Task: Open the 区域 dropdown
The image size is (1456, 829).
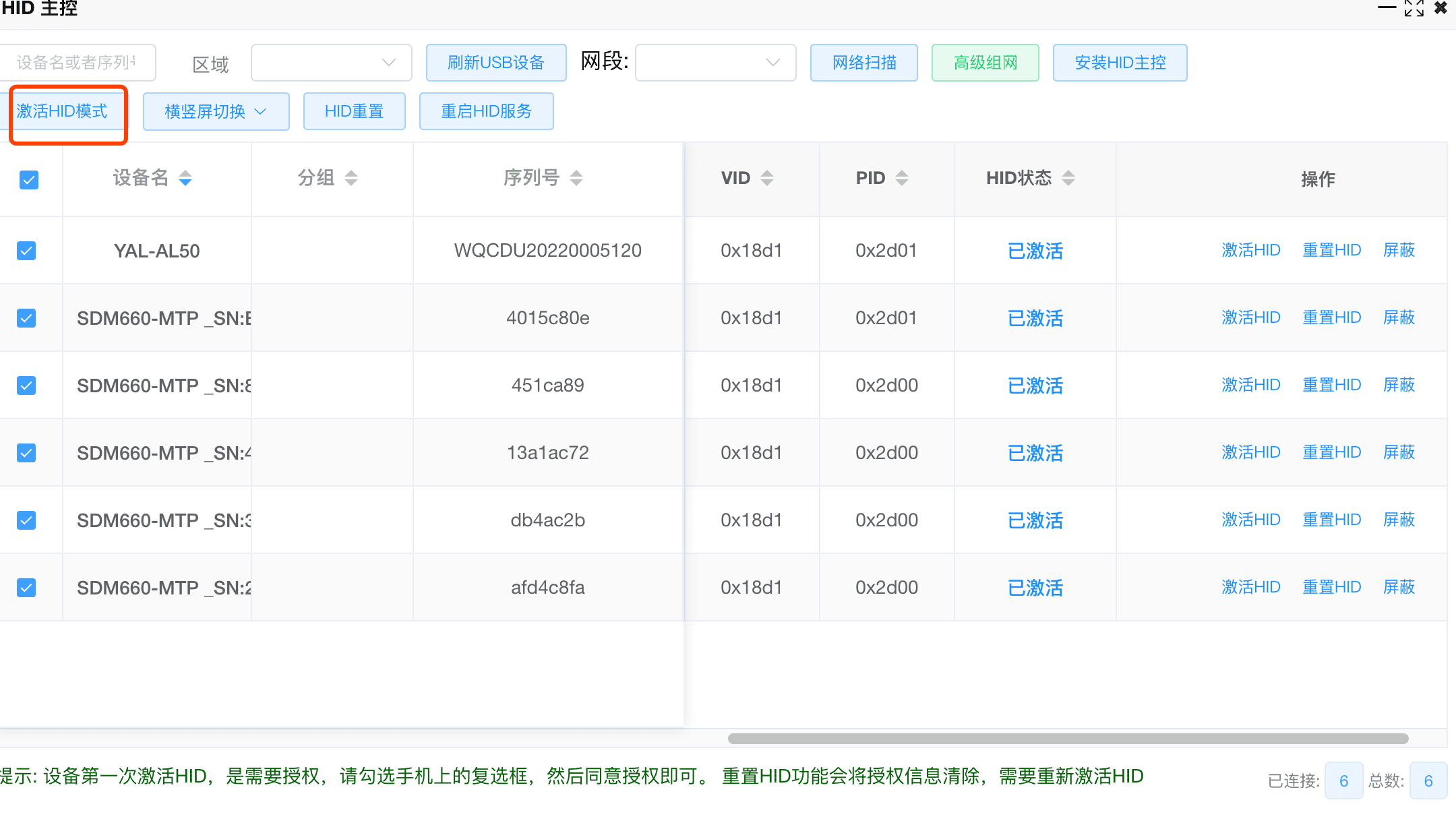Action: 331,63
